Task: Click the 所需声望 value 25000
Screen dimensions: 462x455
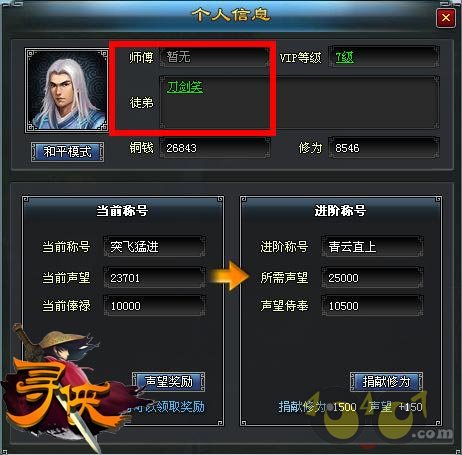Action: point(372,277)
